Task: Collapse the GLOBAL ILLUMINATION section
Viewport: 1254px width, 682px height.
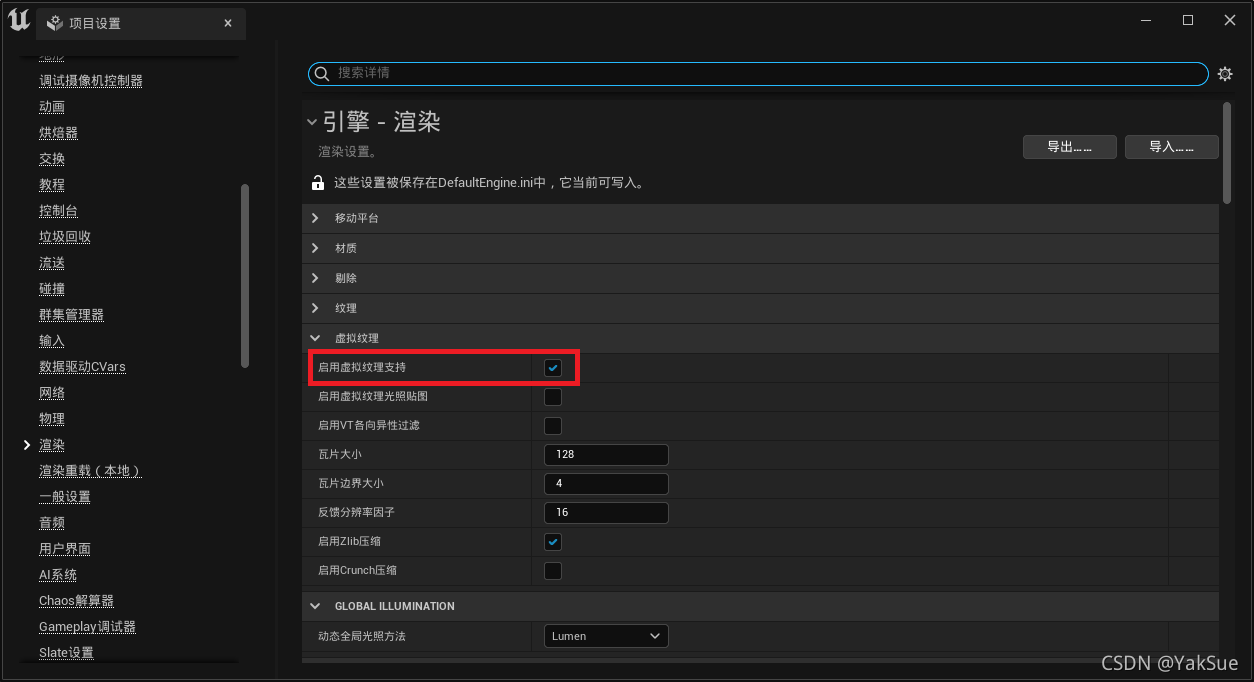Action: (315, 605)
